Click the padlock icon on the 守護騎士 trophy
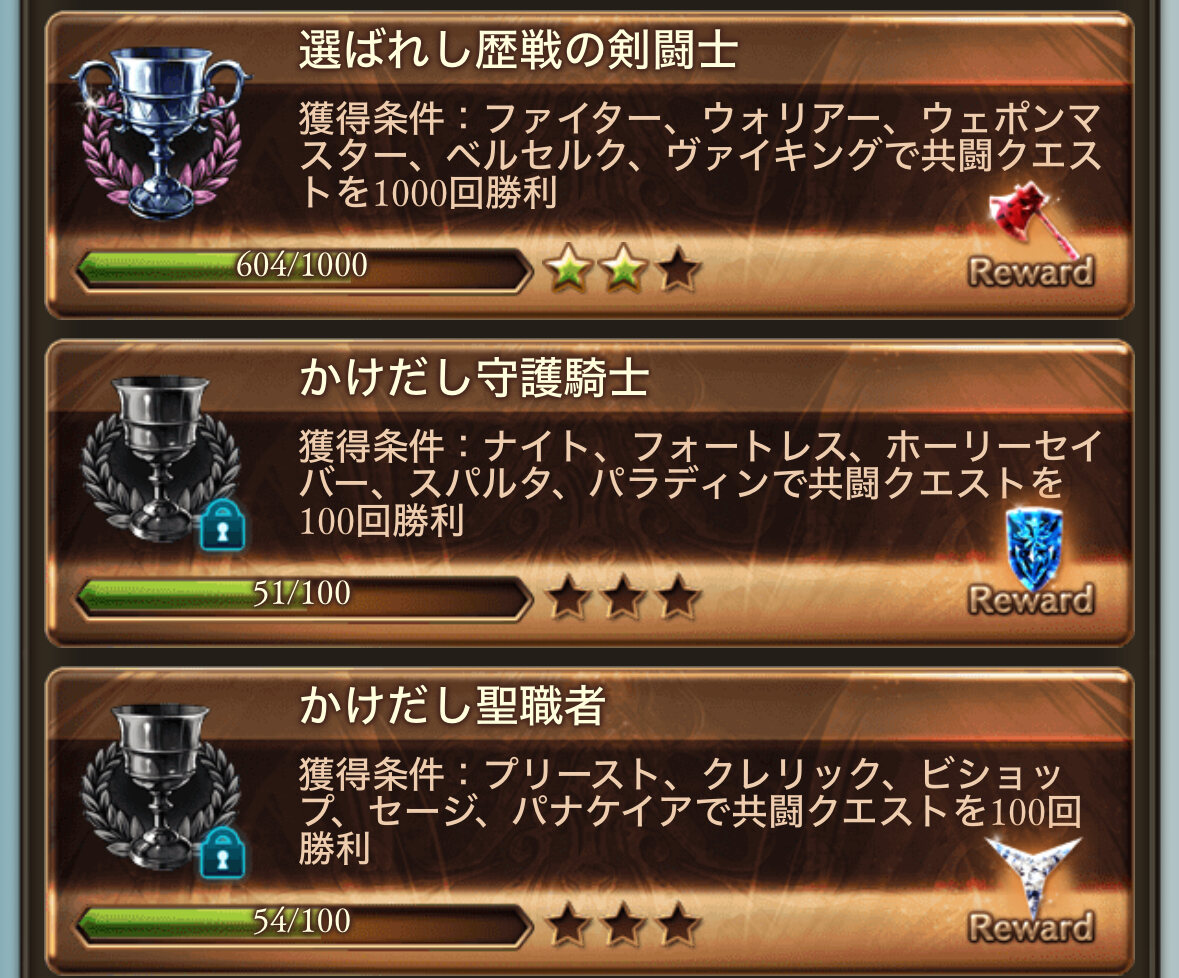Screen dimensions: 1179x978 [x=223, y=525]
